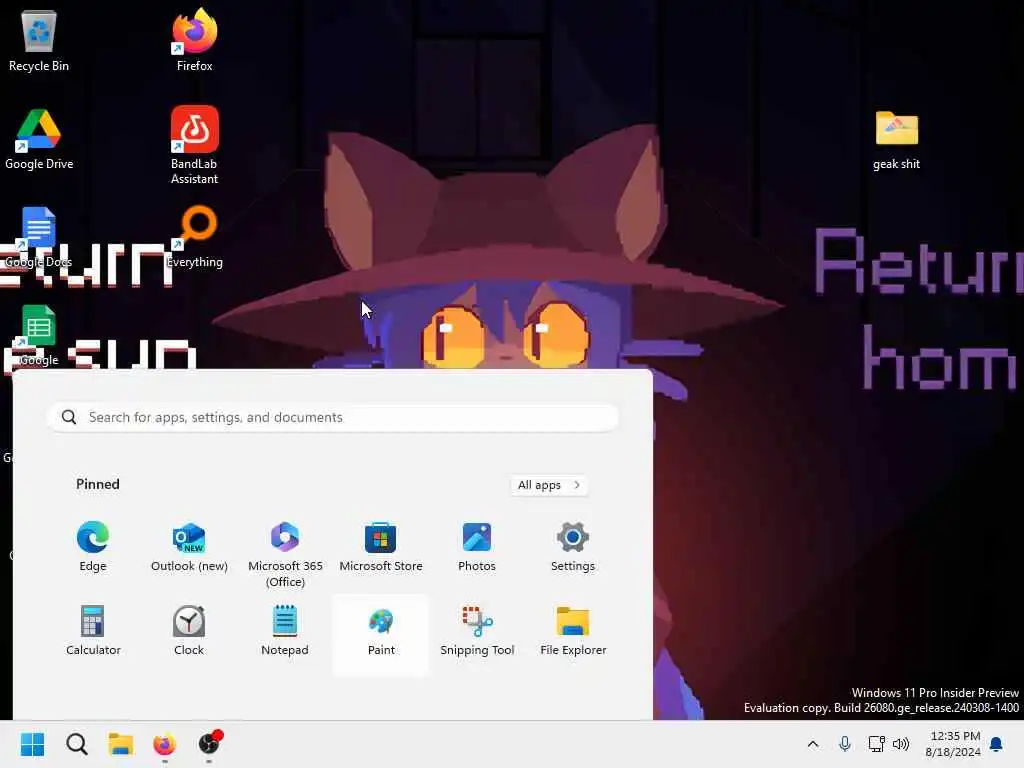The image size is (1024, 768).
Task: Select the Google Docs desktop shortcut
Action: [x=39, y=238]
